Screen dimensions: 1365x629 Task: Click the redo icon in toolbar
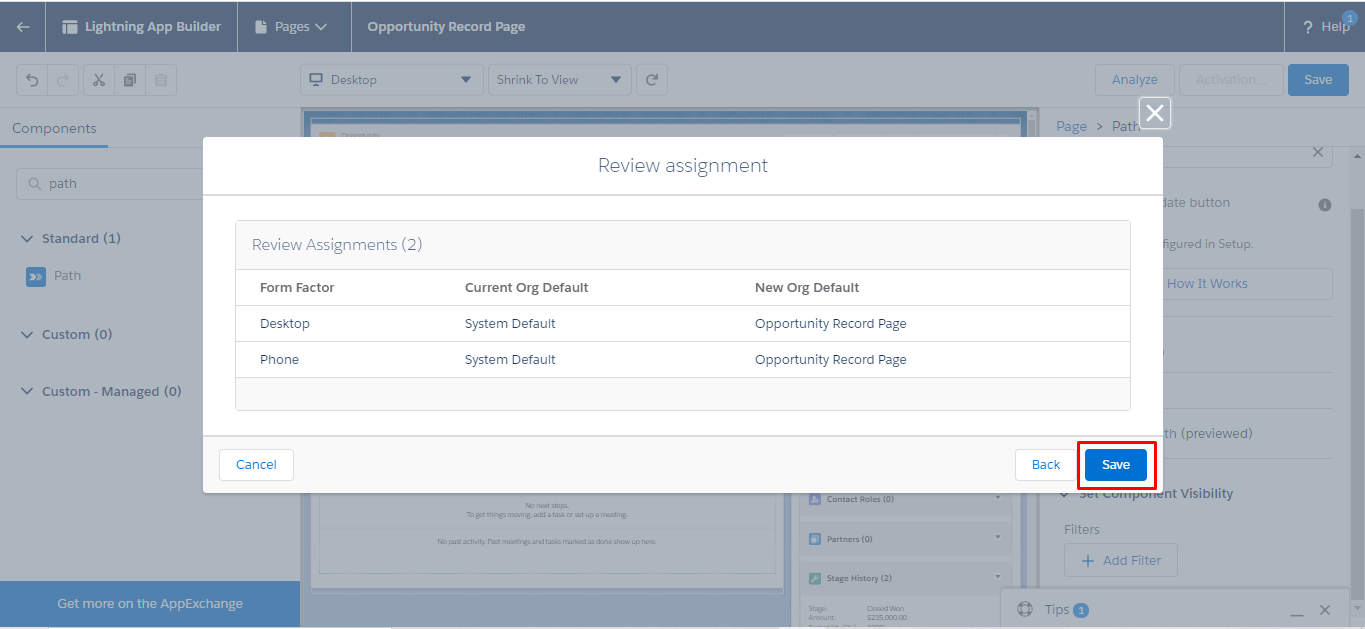[61, 80]
